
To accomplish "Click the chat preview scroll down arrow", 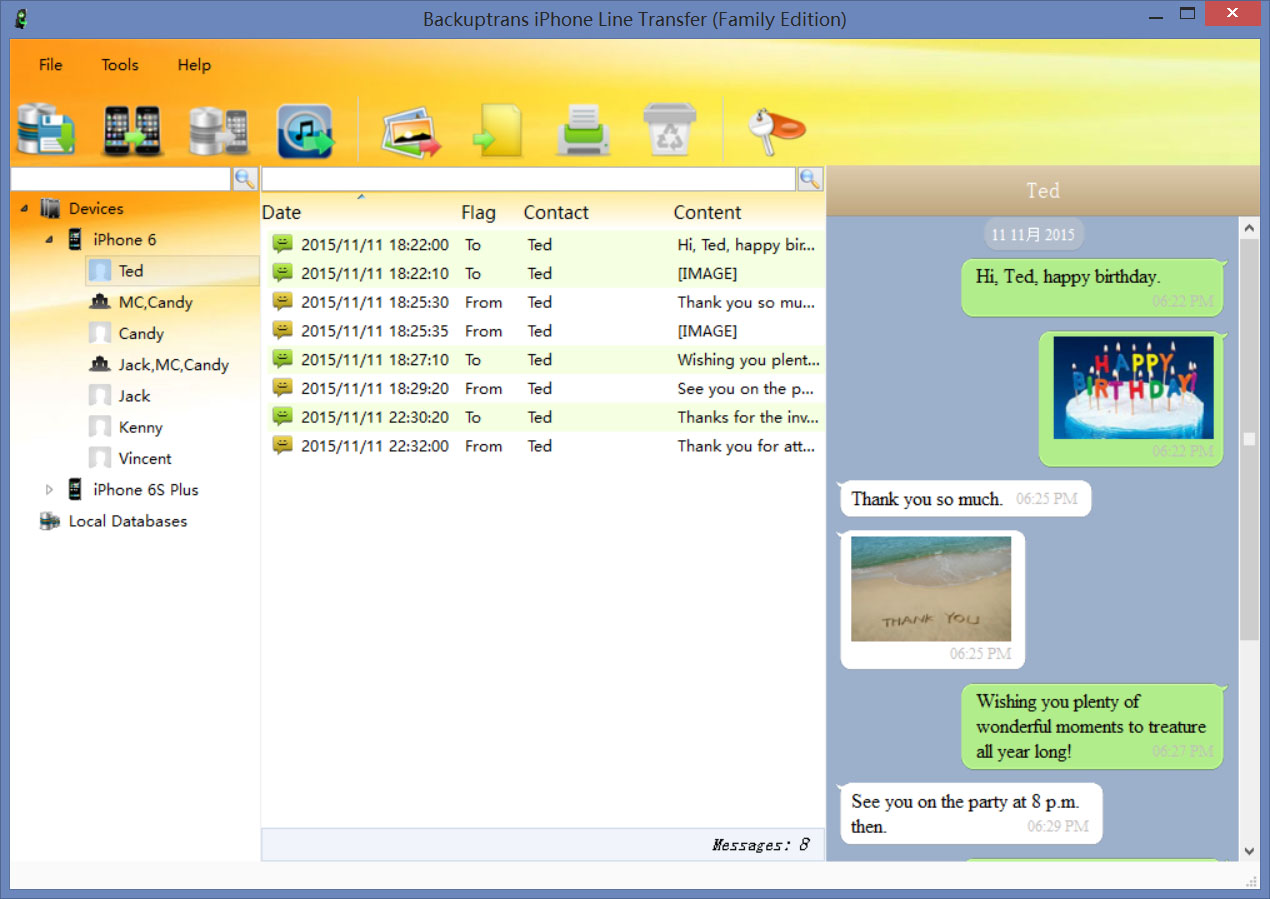I will 1249,850.
